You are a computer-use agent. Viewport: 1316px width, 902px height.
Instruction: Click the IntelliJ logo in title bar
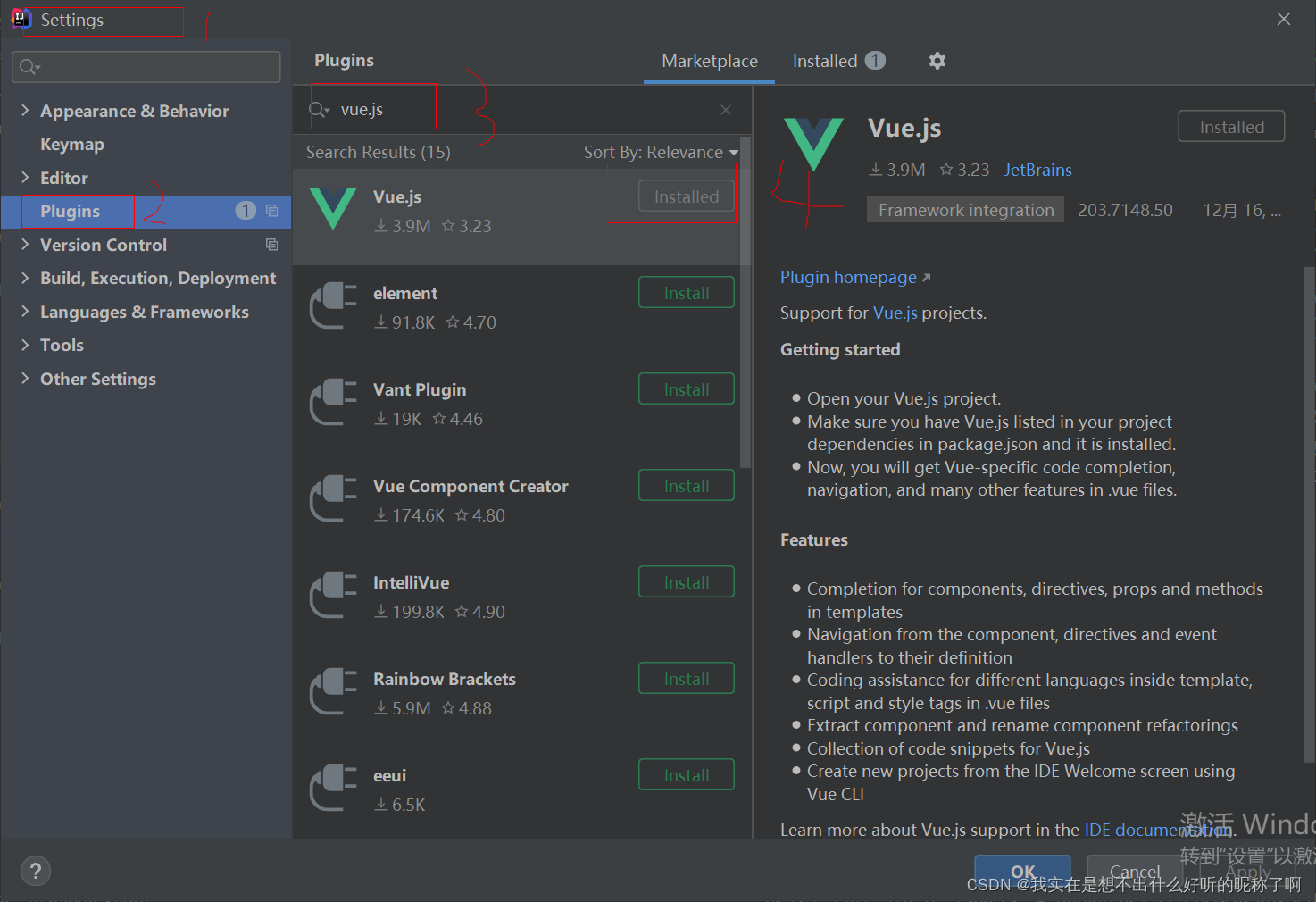pos(21,19)
